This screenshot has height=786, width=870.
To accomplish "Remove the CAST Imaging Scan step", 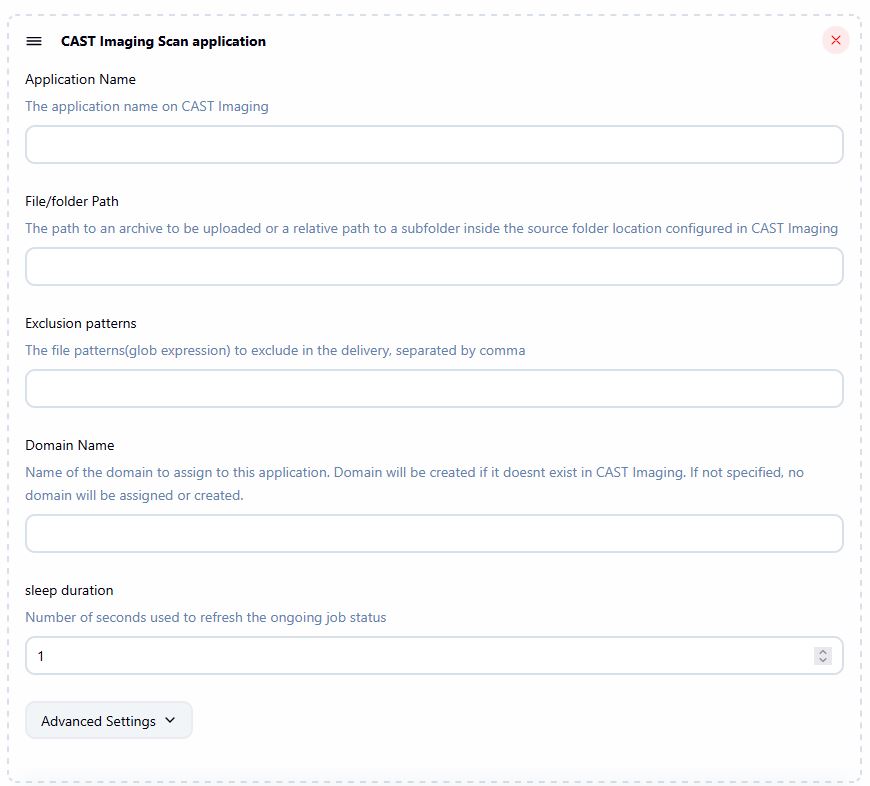I will [x=836, y=40].
